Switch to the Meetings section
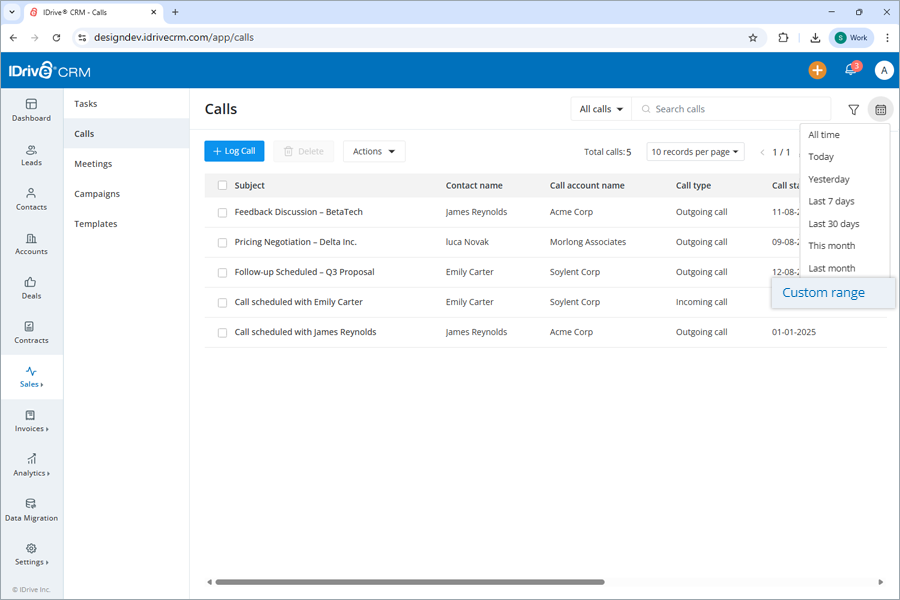This screenshot has height=600, width=900. click(x=95, y=163)
